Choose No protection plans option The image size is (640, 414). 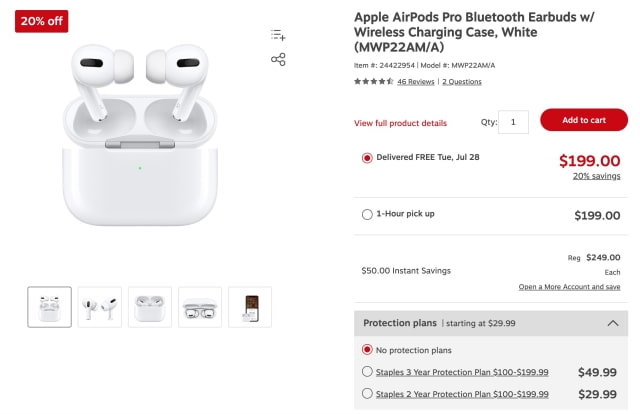coord(367,350)
